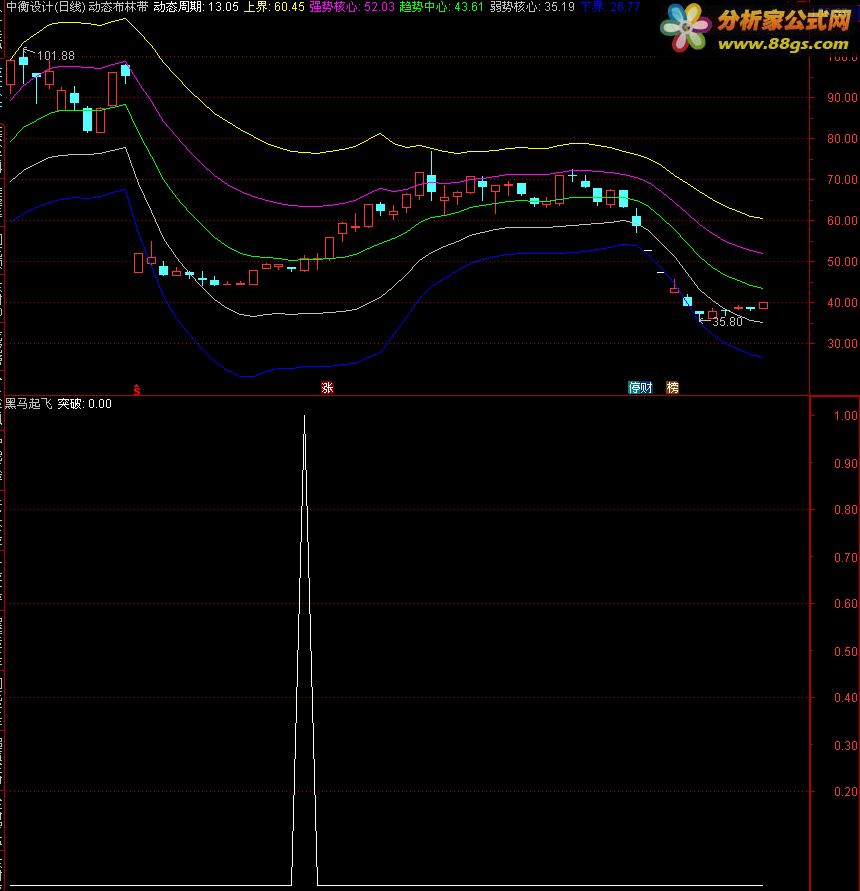Click the 黑马起飞 sub-indicator name
The image size is (860, 891).
coord(28,403)
